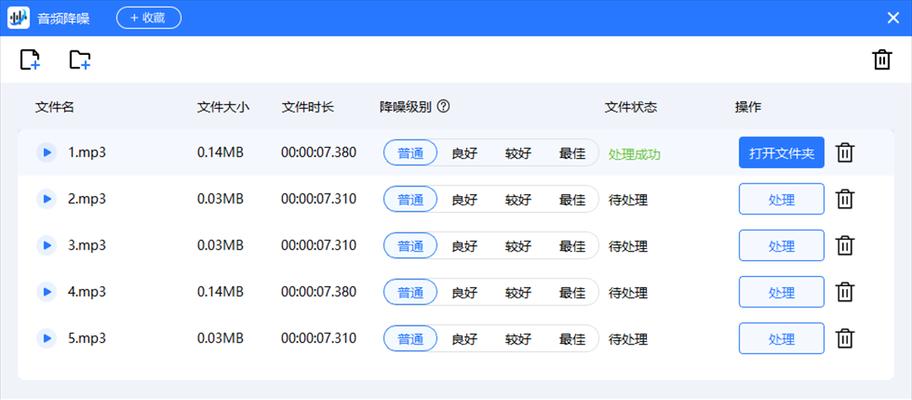Click duration 00:00:07.380 of 1.mp3
The height and width of the screenshot is (400, 912).
click(x=319, y=153)
